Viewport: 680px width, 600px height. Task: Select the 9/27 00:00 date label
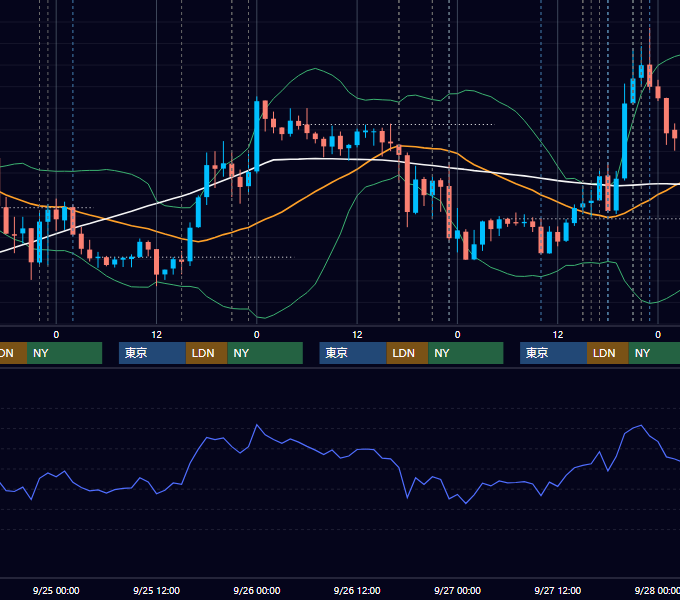pos(458,590)
